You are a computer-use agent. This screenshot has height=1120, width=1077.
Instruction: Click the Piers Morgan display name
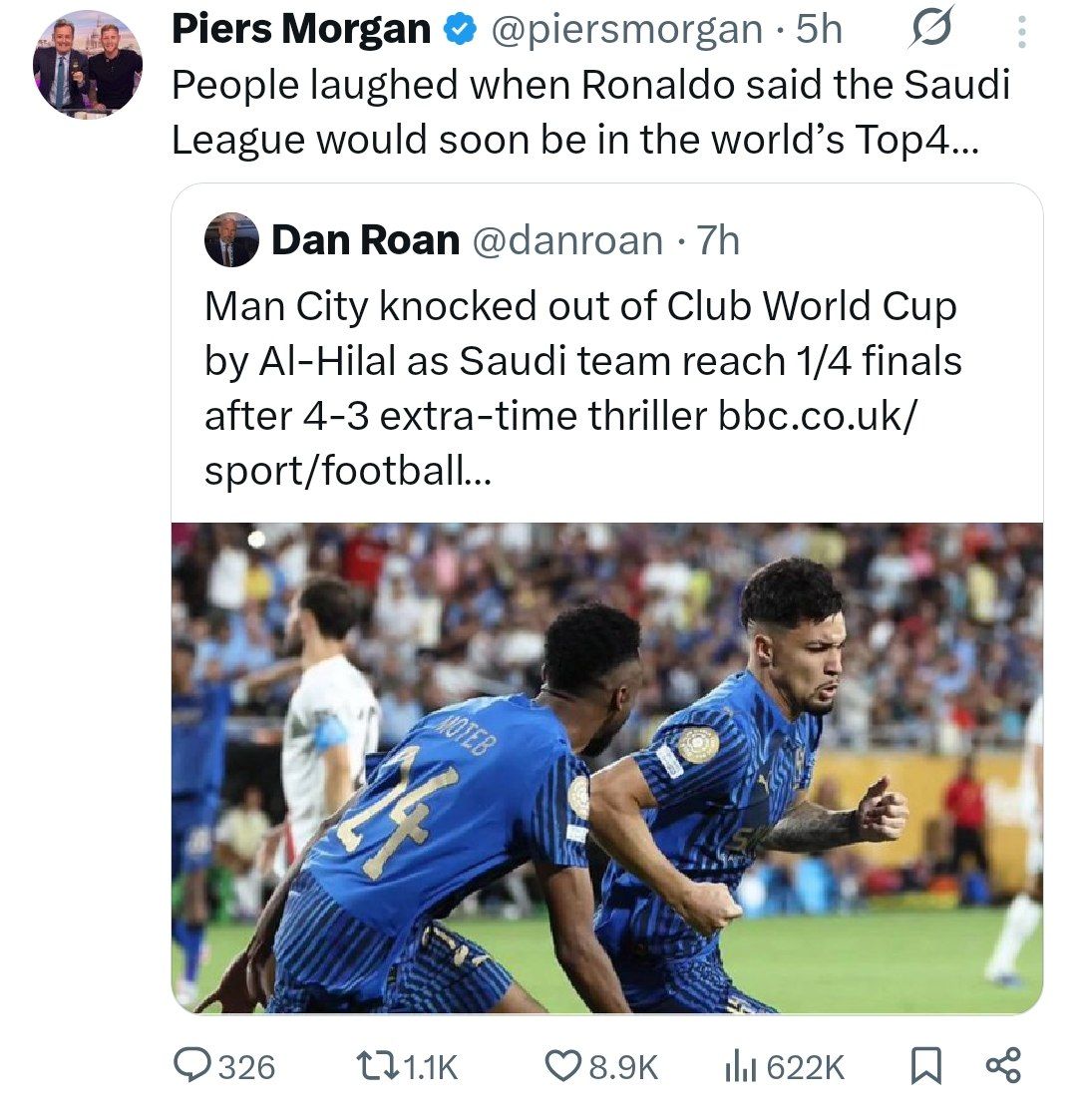tap(301, 31)
